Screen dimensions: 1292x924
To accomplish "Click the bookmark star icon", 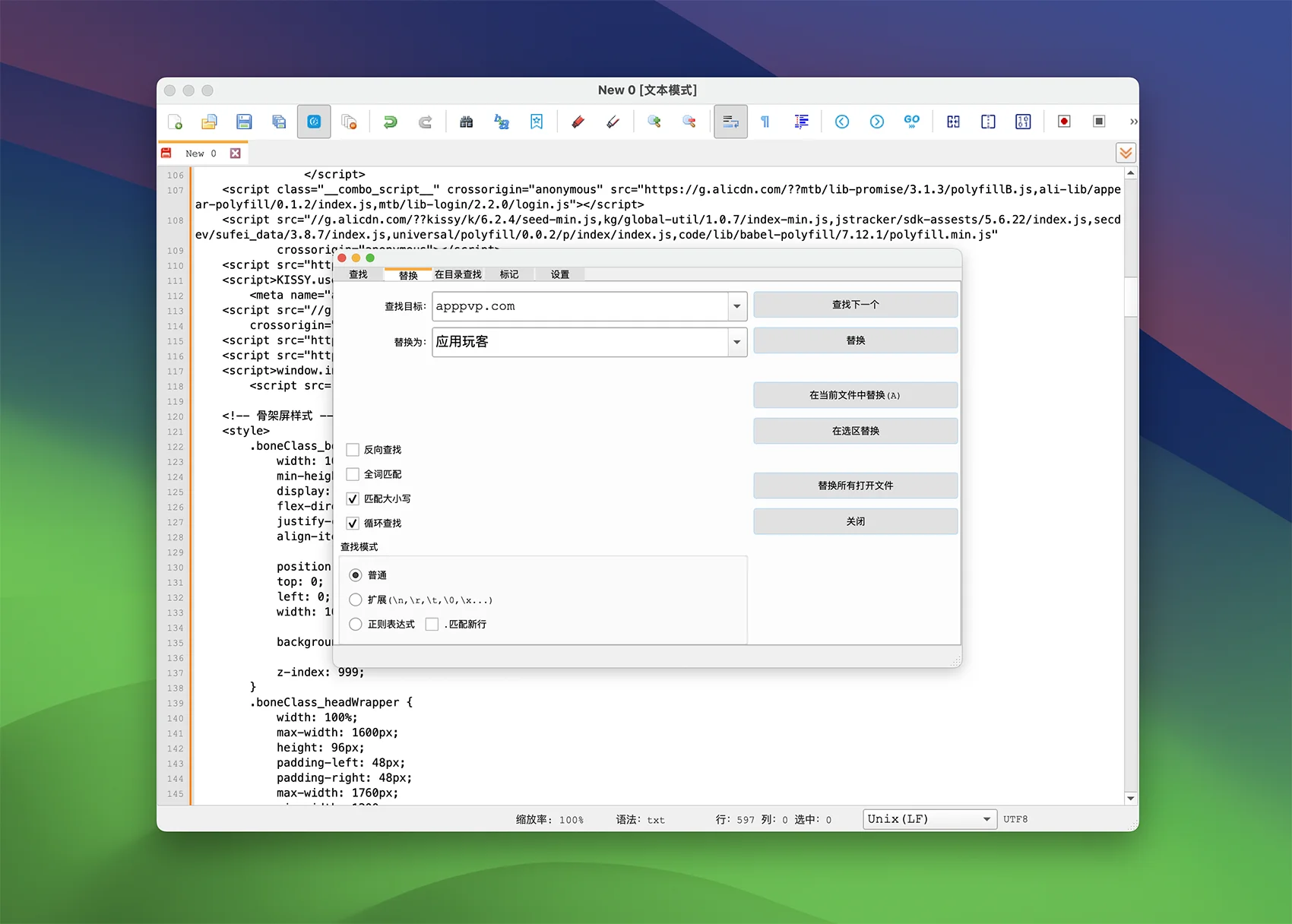I will 537,122.
